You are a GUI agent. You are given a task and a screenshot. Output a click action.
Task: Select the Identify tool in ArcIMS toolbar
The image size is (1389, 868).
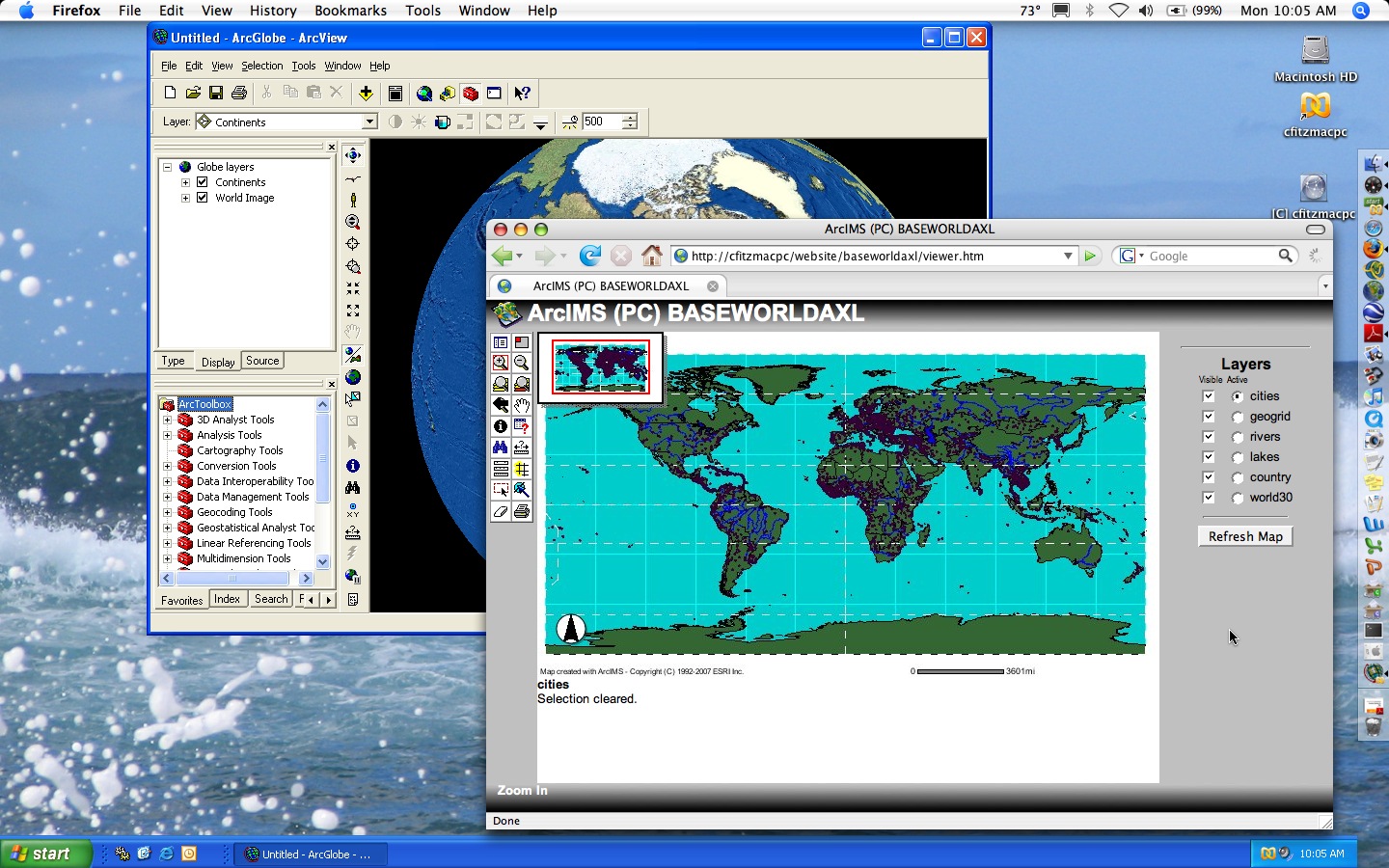(501, 426)
